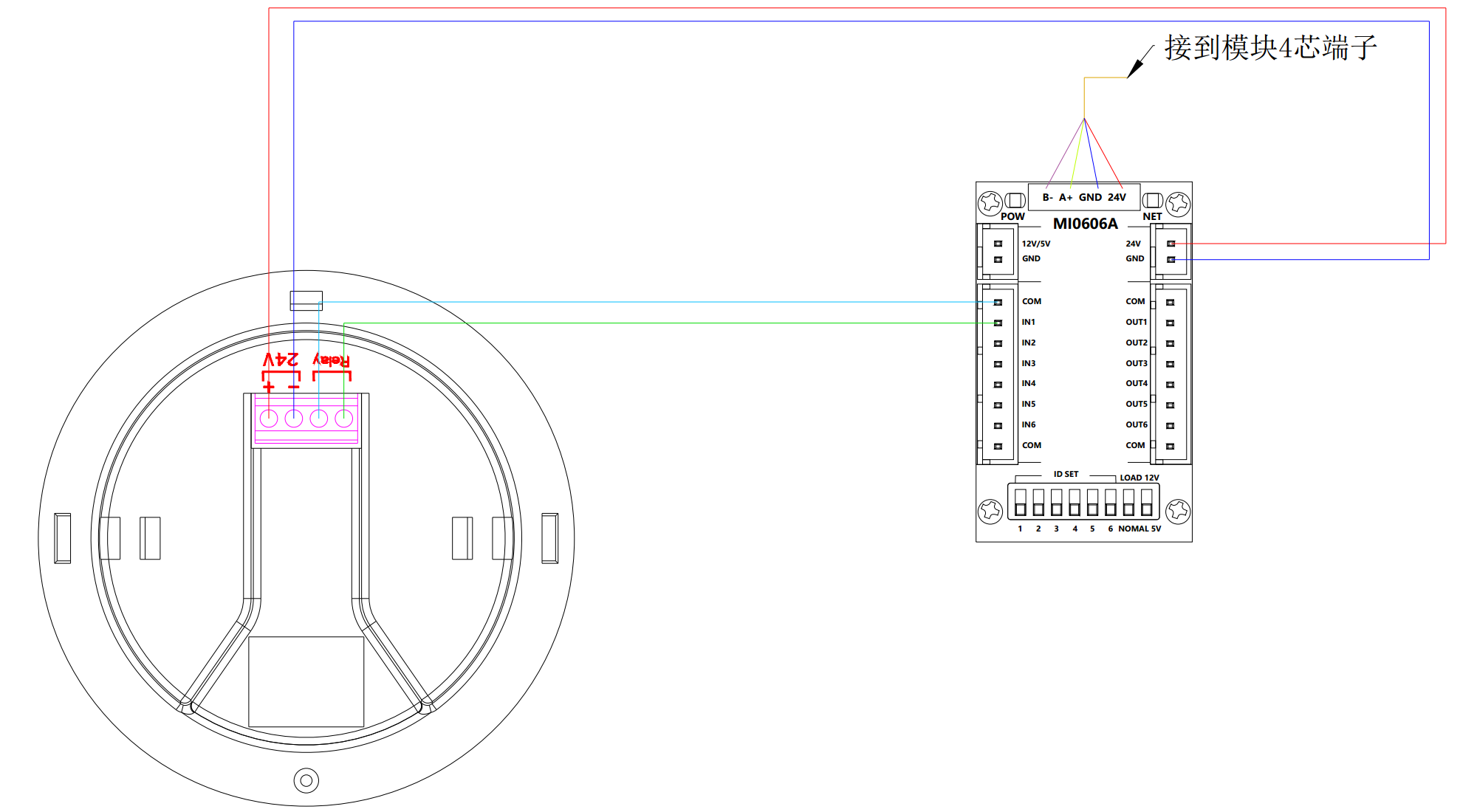The height and width of the screenshot is (812, 1477).
Task: Click the Chinese annotation text at top
Action: (x=1270, y=48)
